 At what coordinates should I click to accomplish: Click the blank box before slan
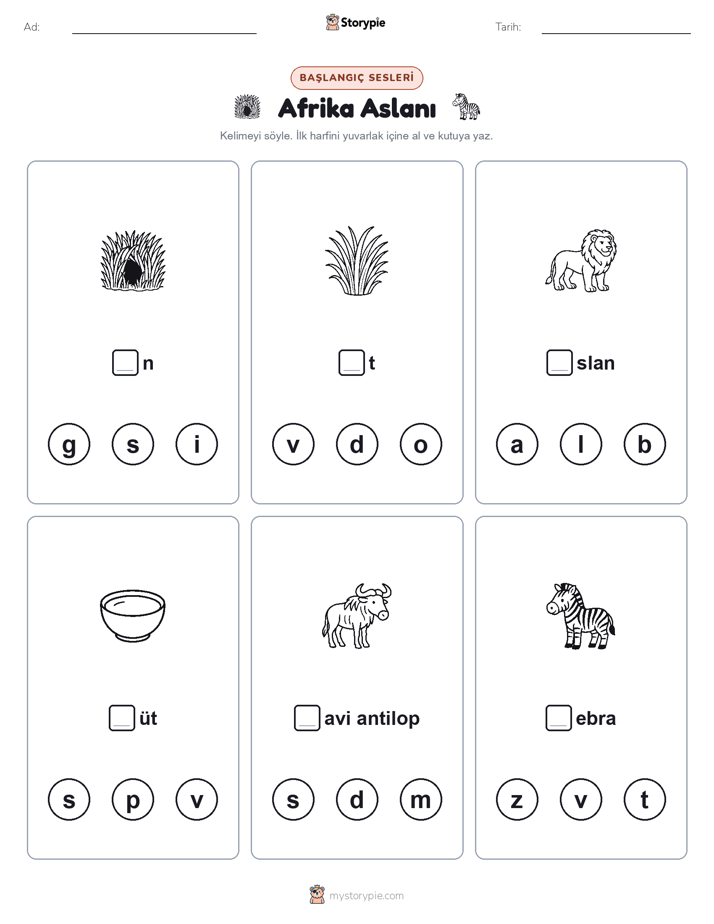coord(559,363)
